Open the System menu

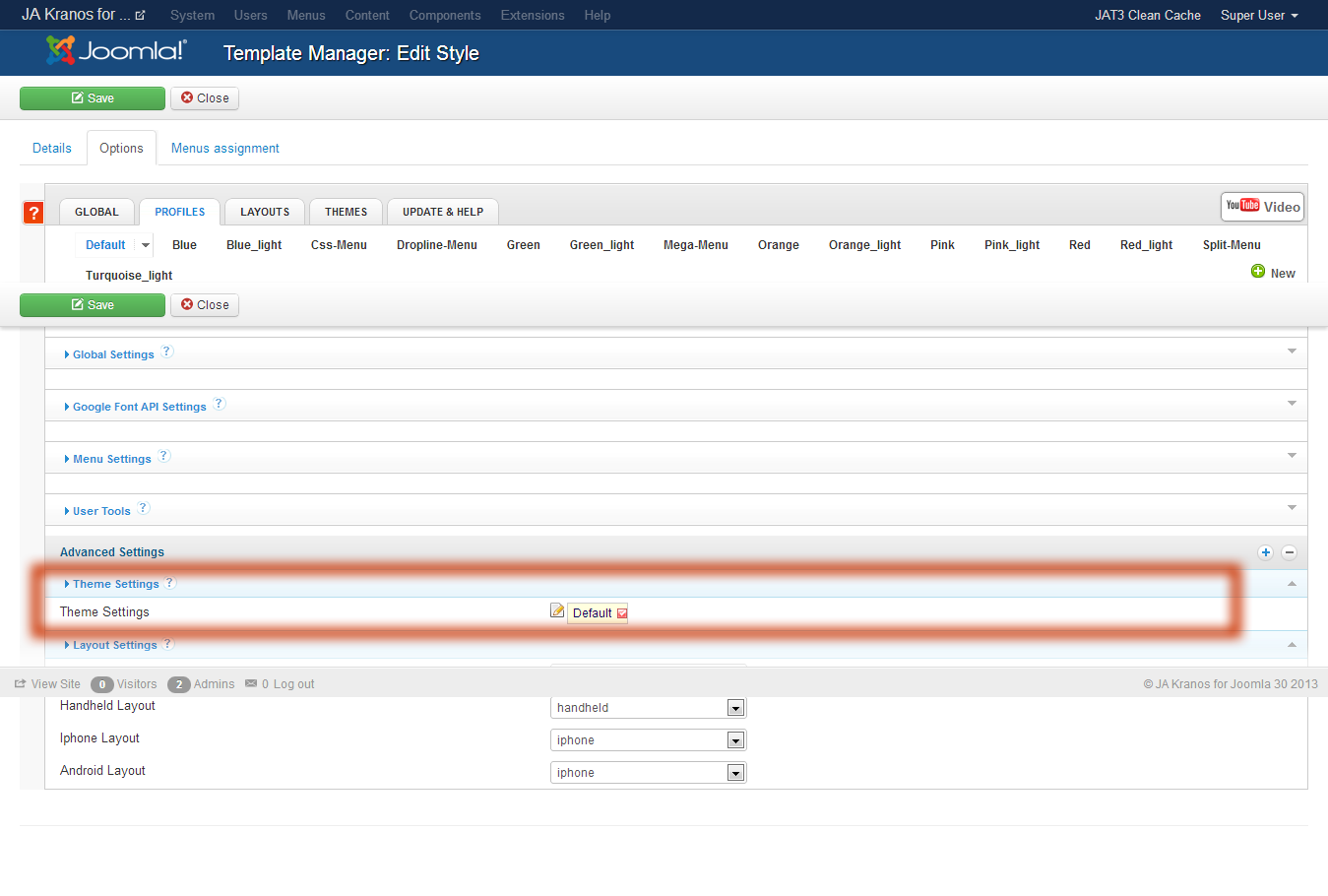[192, 16]
